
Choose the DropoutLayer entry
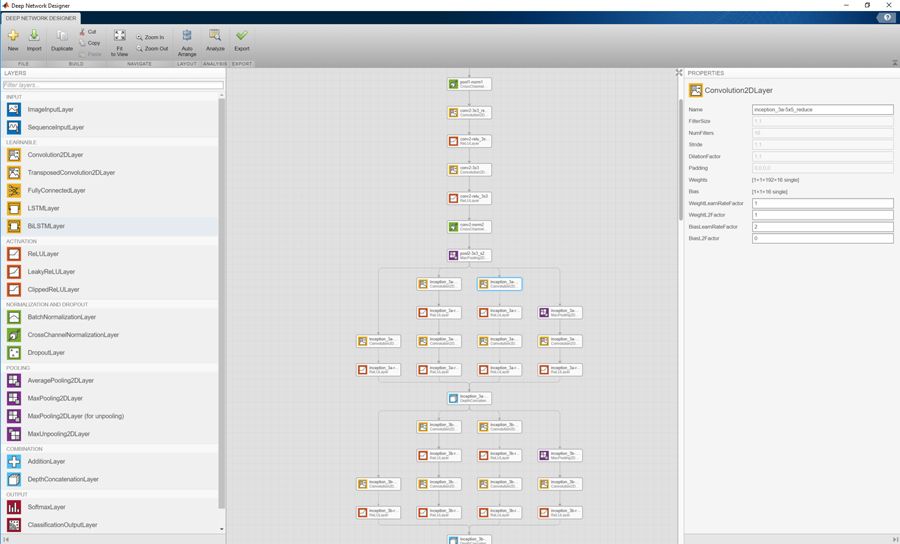pos(45,352)
